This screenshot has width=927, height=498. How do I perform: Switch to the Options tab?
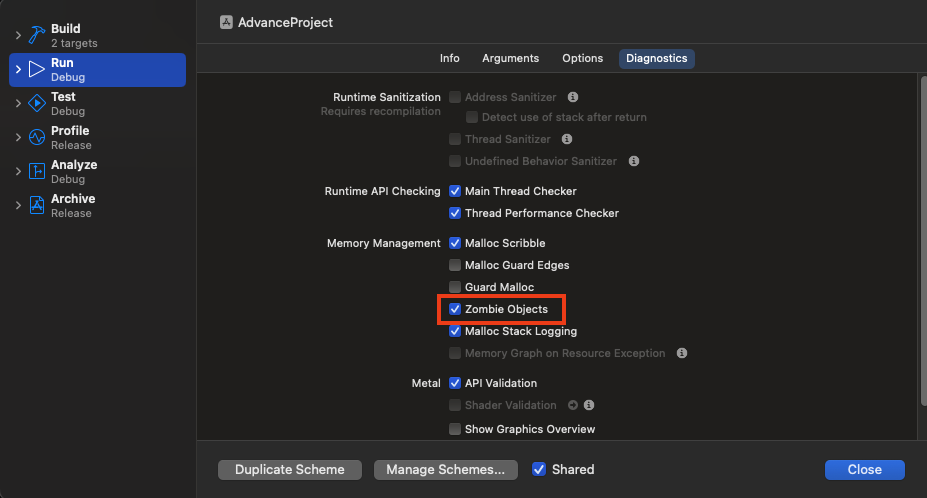pyautogui.click(x=582, y=59)
